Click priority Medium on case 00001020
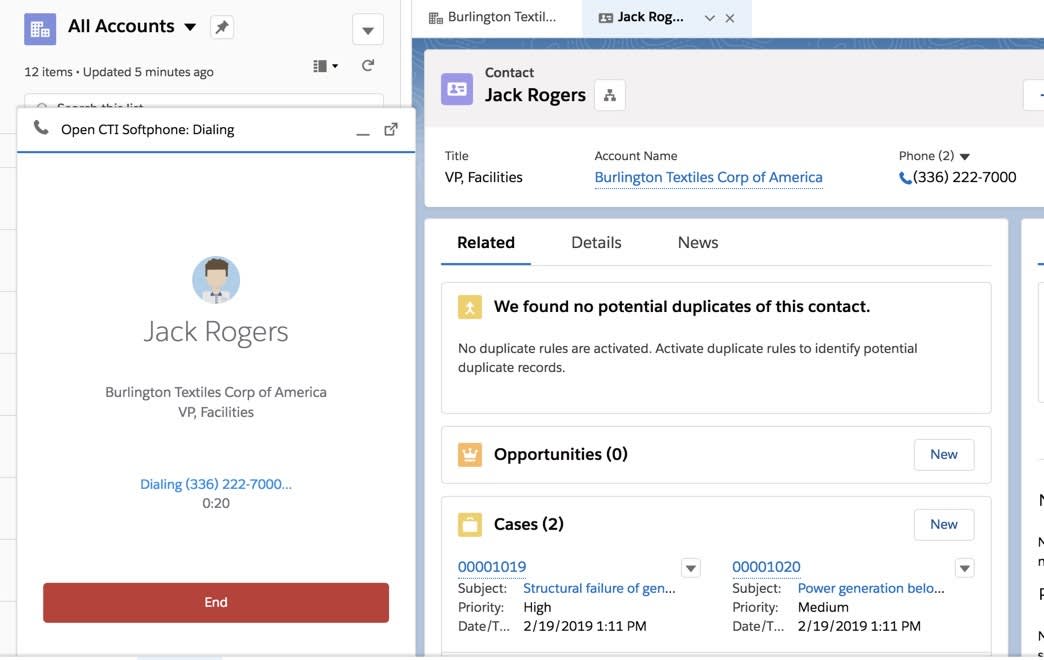This screenshot has height=660, width=1044. click(x=823, y=607)
